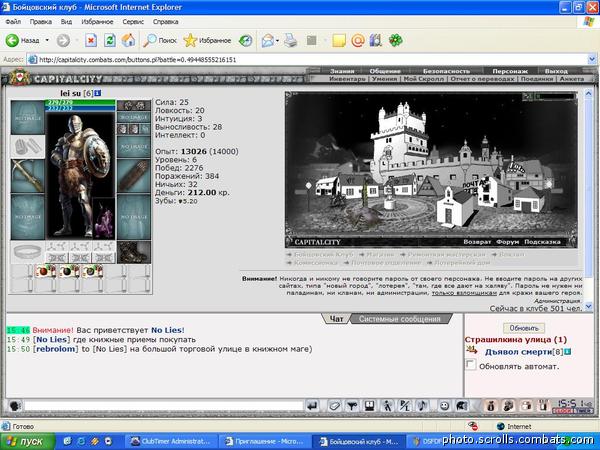The height and width of the screenshot is (450, 600).
Task: Click the crossbow weapon slot
Action: point(28,176)
